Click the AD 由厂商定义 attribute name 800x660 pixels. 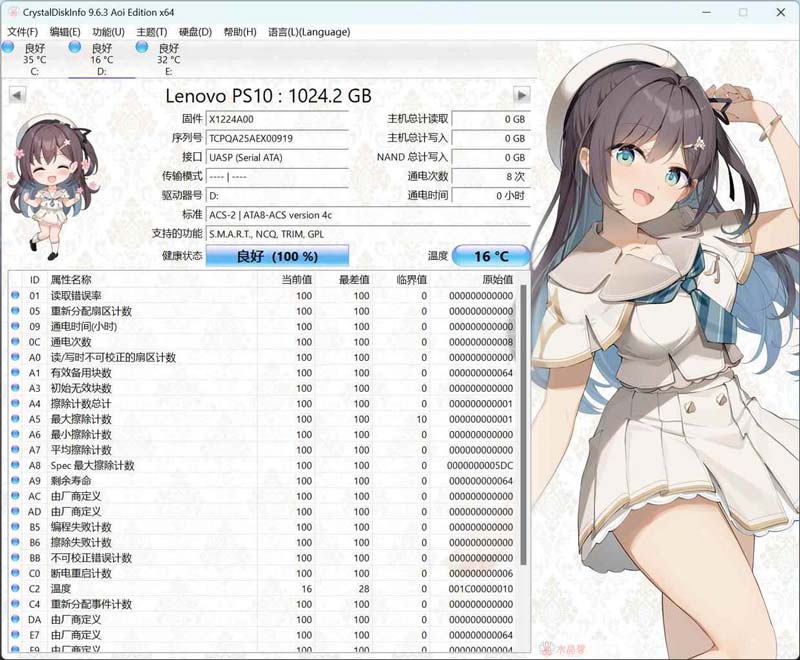(x=76, y=512)
